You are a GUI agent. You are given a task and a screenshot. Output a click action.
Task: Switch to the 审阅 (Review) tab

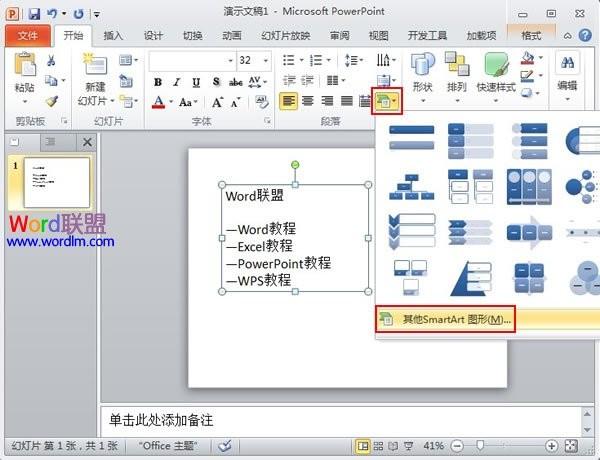(x=340, y=36)
